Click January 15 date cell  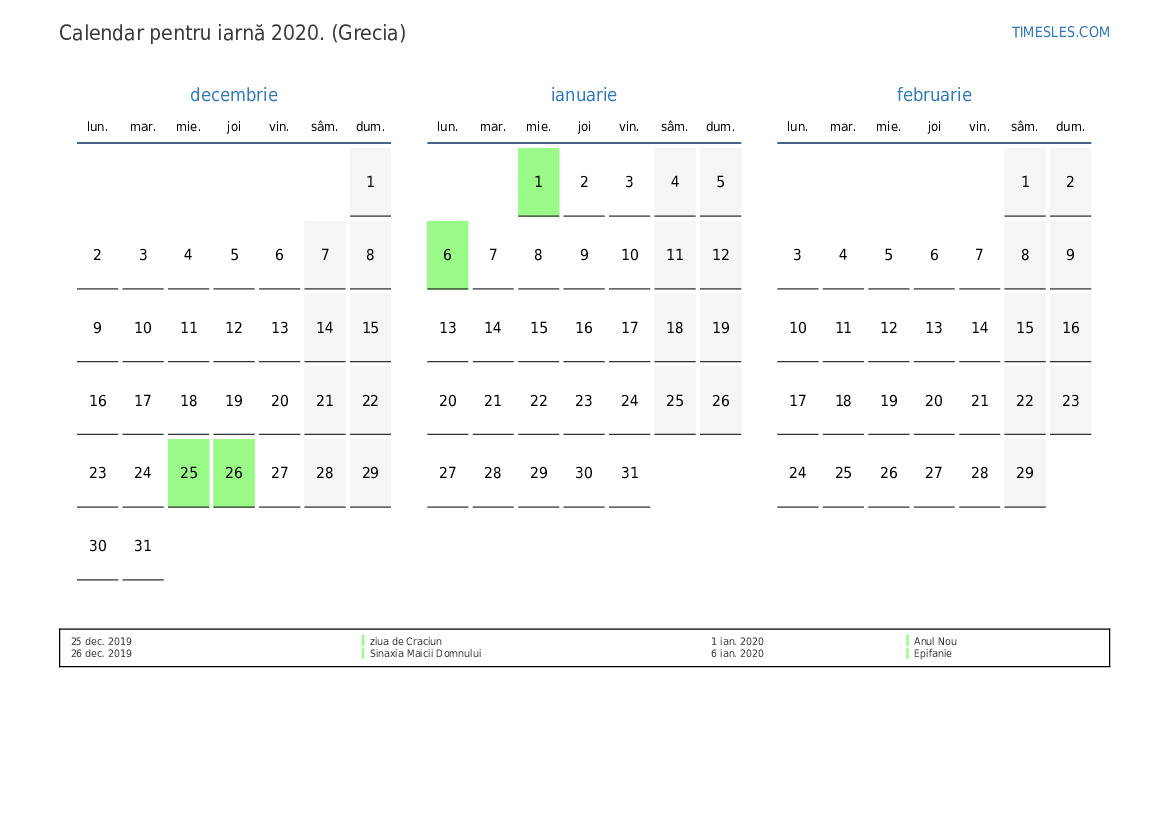tap(538, 328)
